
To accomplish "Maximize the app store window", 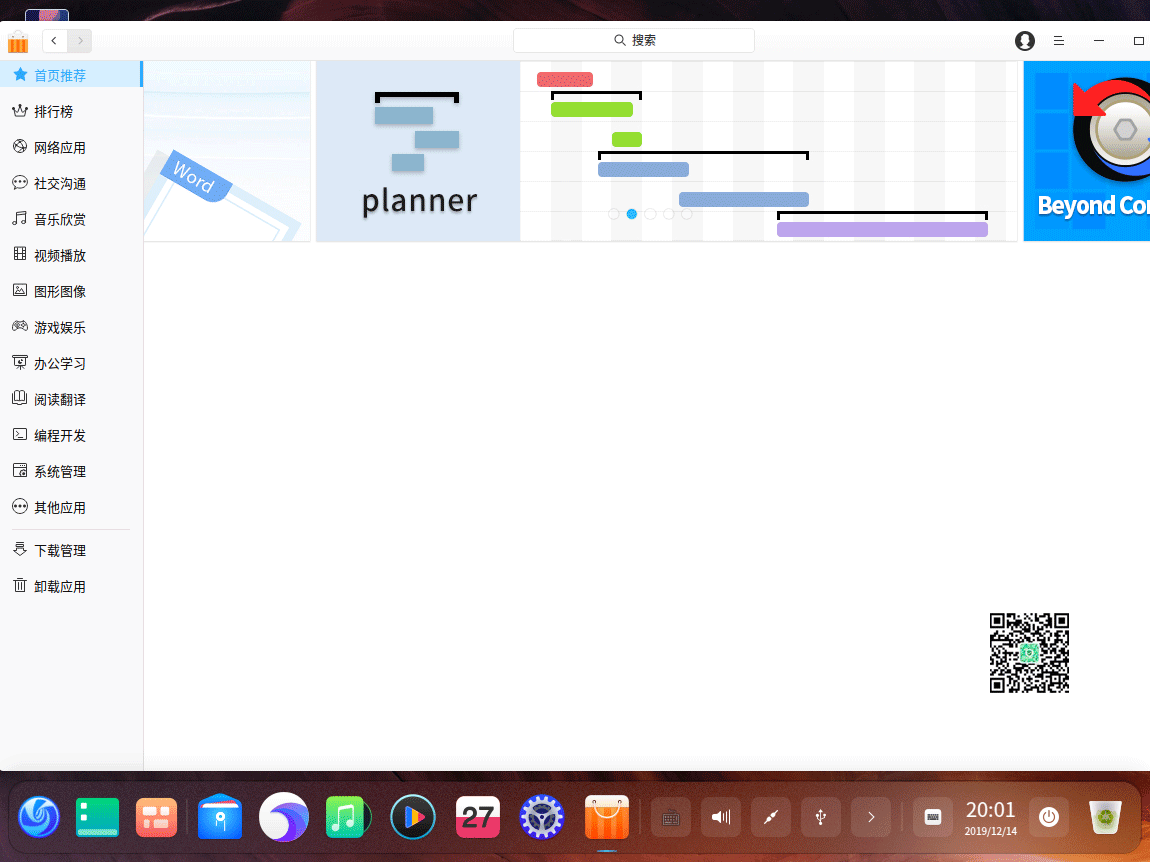I will click(1138, 40).
